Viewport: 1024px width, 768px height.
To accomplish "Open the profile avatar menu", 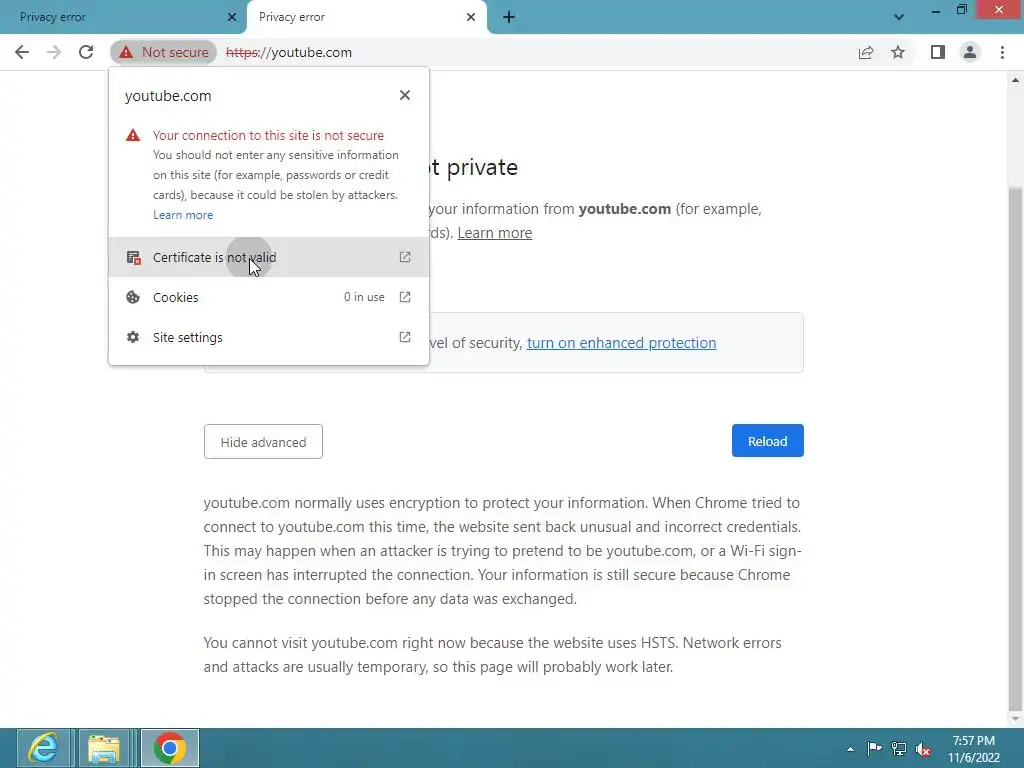I will (x=970, y=52).
